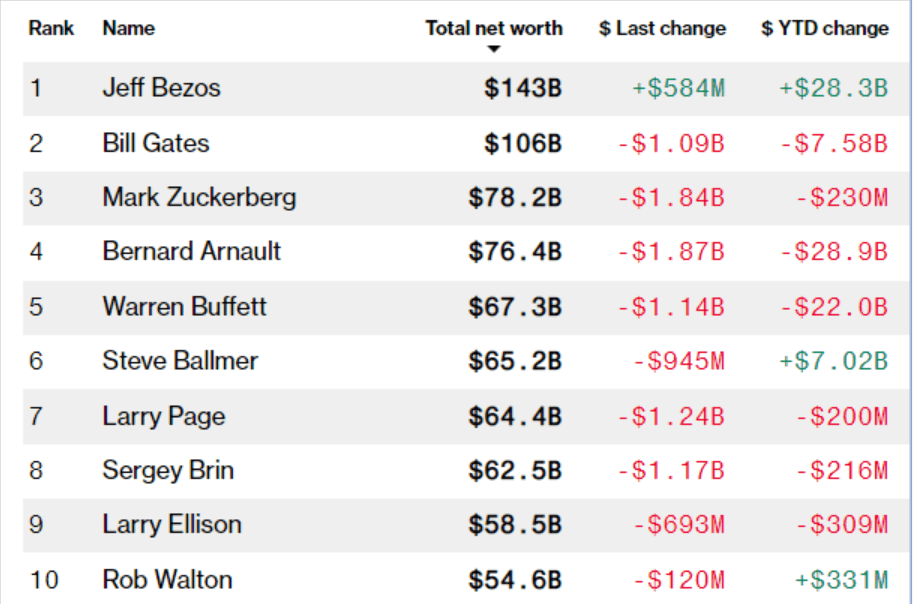Open Larry Ellison's profile

pyautogui.click(x=171, y=524)
